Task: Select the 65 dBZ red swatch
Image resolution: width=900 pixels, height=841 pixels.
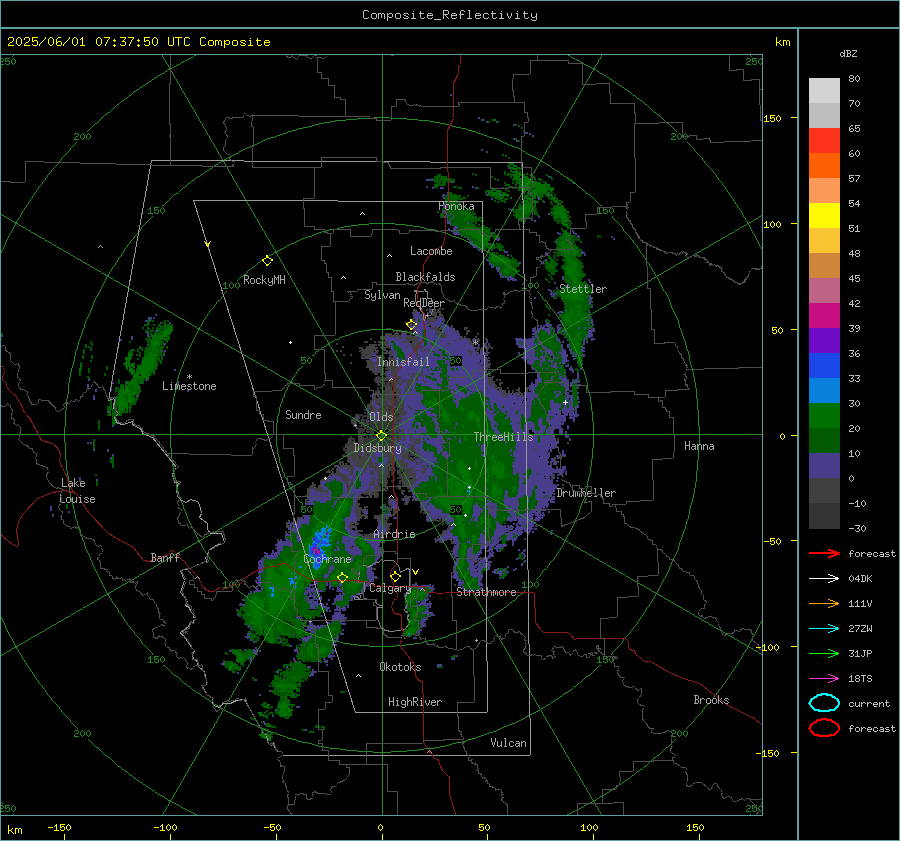Action: [824, 140]
